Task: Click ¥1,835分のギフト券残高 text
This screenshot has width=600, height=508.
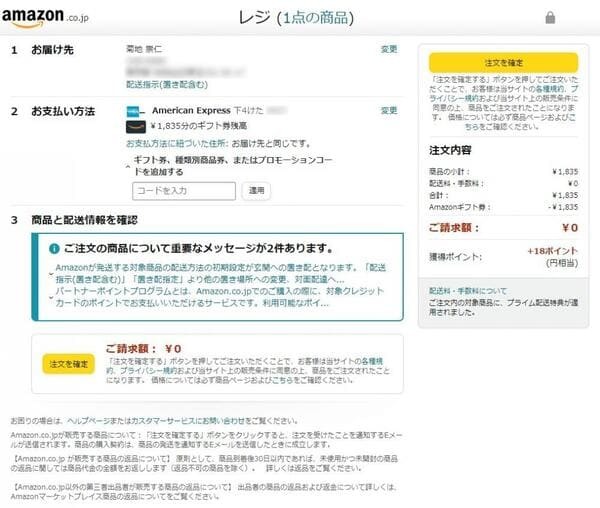Action: tap(199, 126)
